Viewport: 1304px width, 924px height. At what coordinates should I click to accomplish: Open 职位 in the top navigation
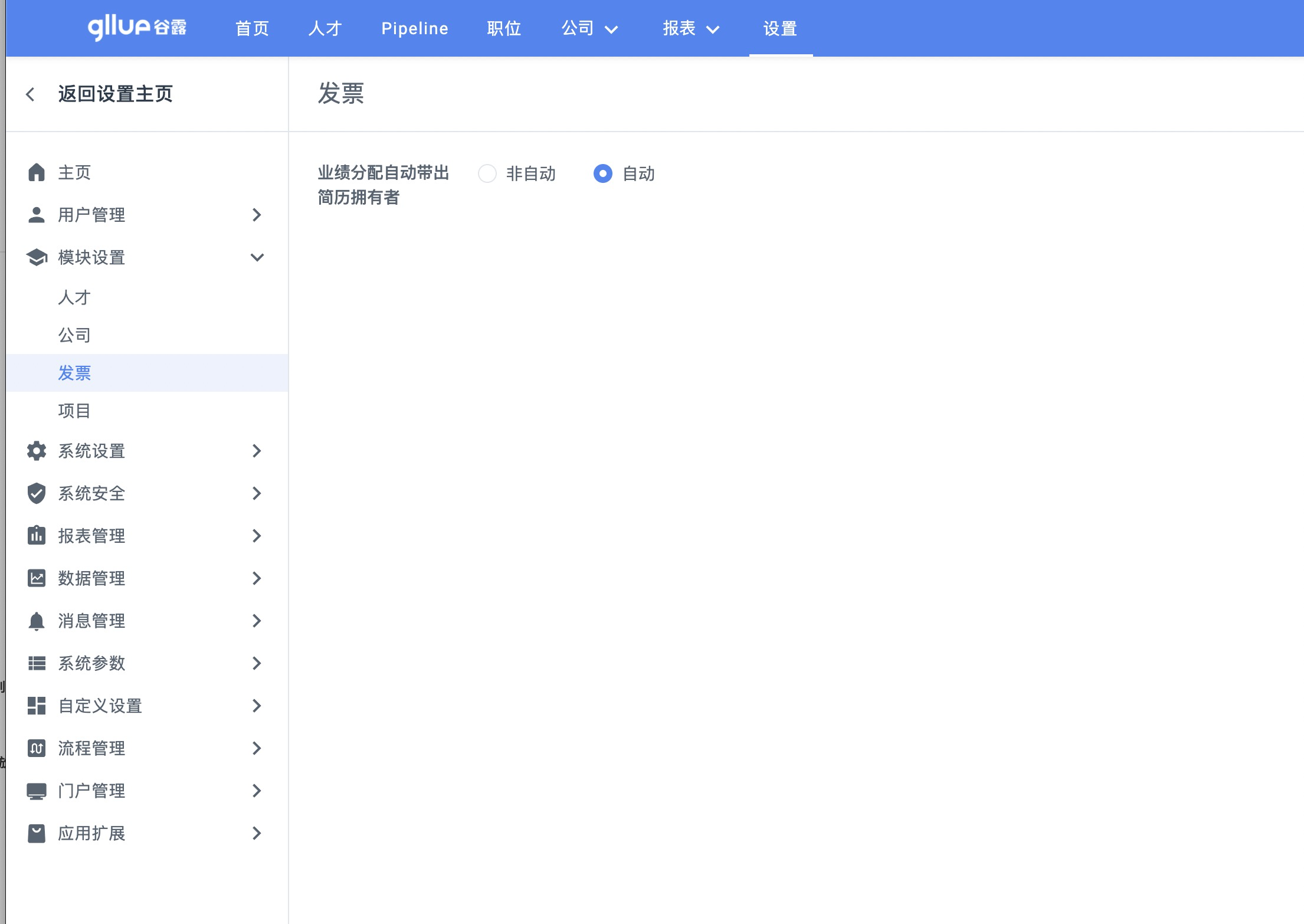[x=504, y=28]
